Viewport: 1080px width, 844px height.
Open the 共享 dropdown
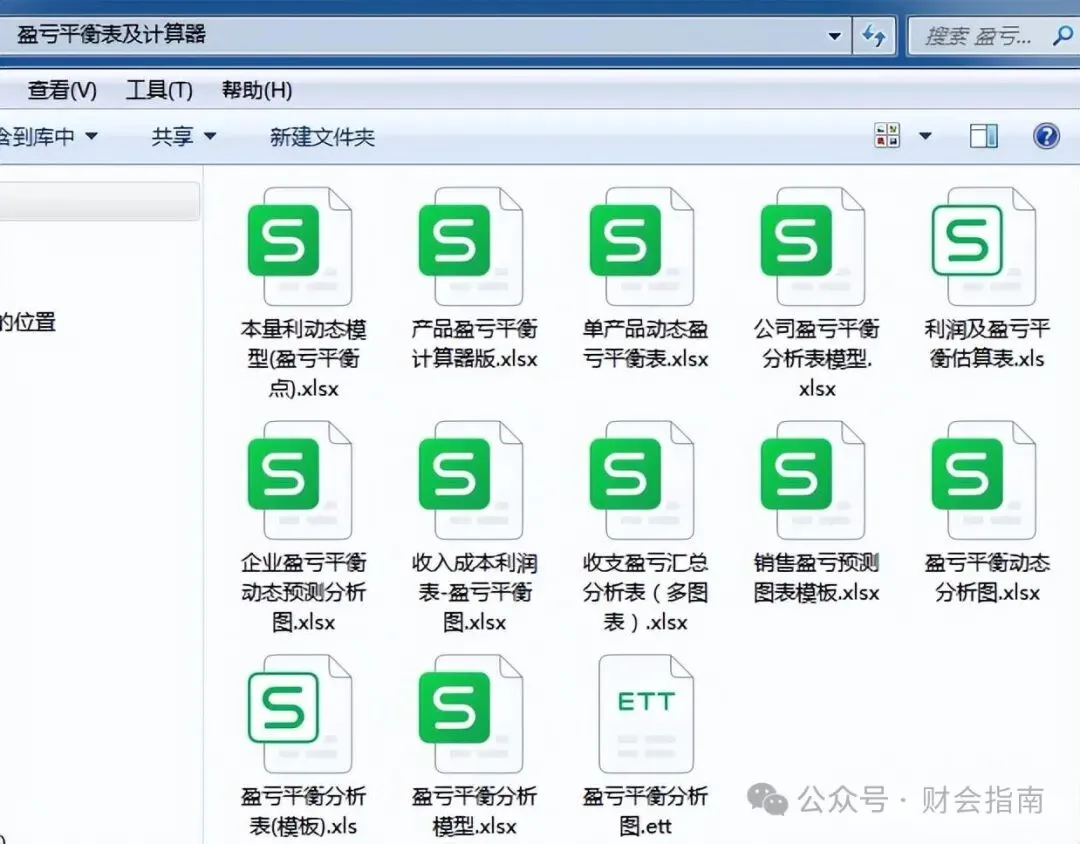click(183, 136)
